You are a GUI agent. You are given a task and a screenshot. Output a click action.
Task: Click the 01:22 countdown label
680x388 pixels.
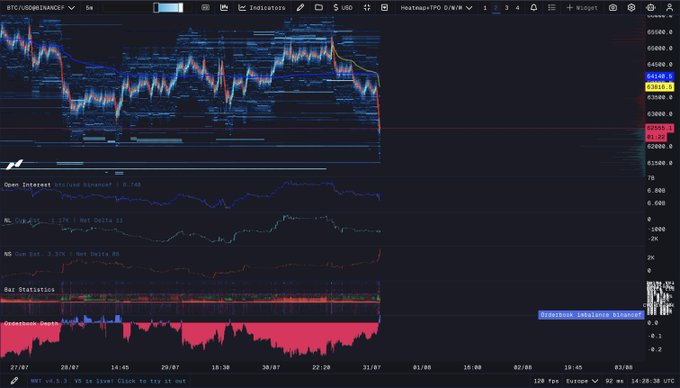tap(656, 137)
